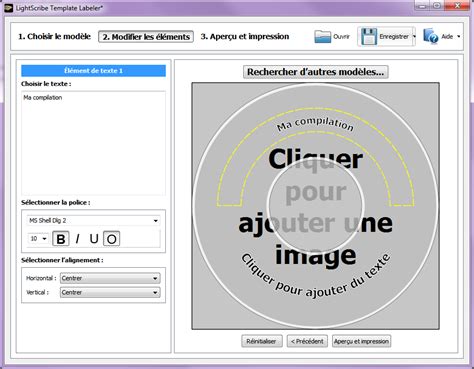Select the Ma compilation curved text on disc
474x369 pixels.
(315, 123)
